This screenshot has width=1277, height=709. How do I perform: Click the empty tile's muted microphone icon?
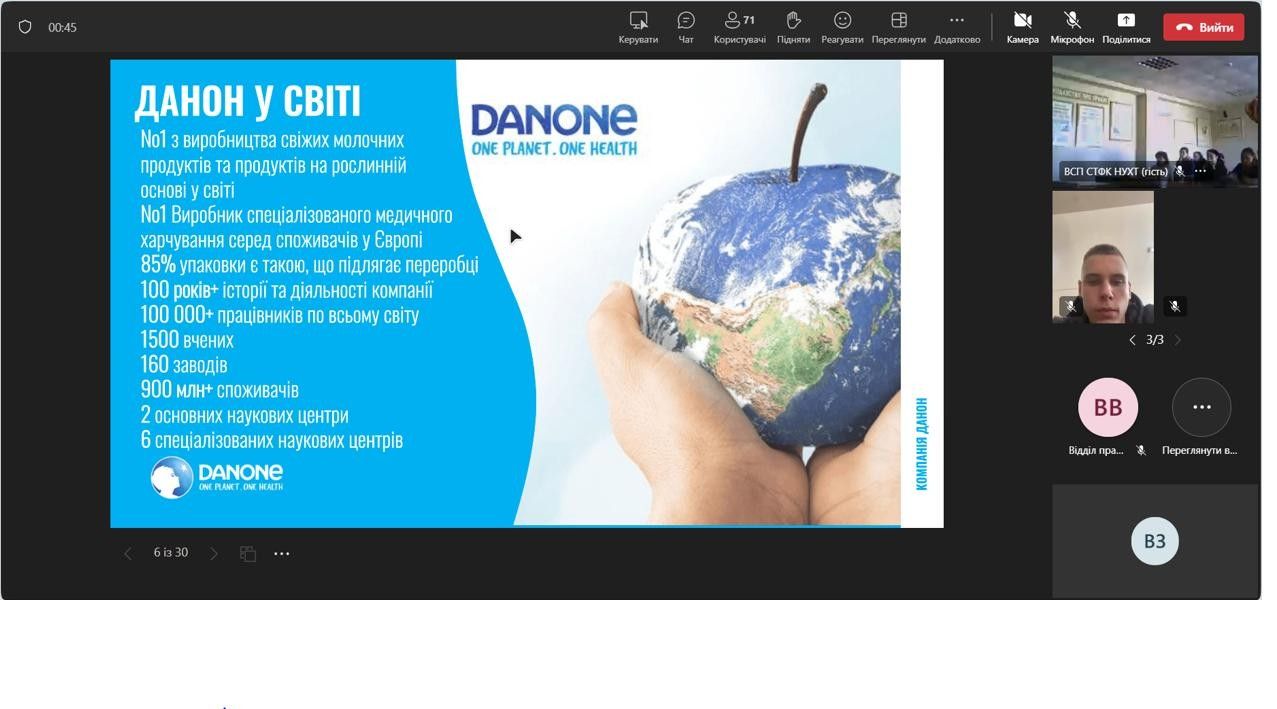point(1175,306)
